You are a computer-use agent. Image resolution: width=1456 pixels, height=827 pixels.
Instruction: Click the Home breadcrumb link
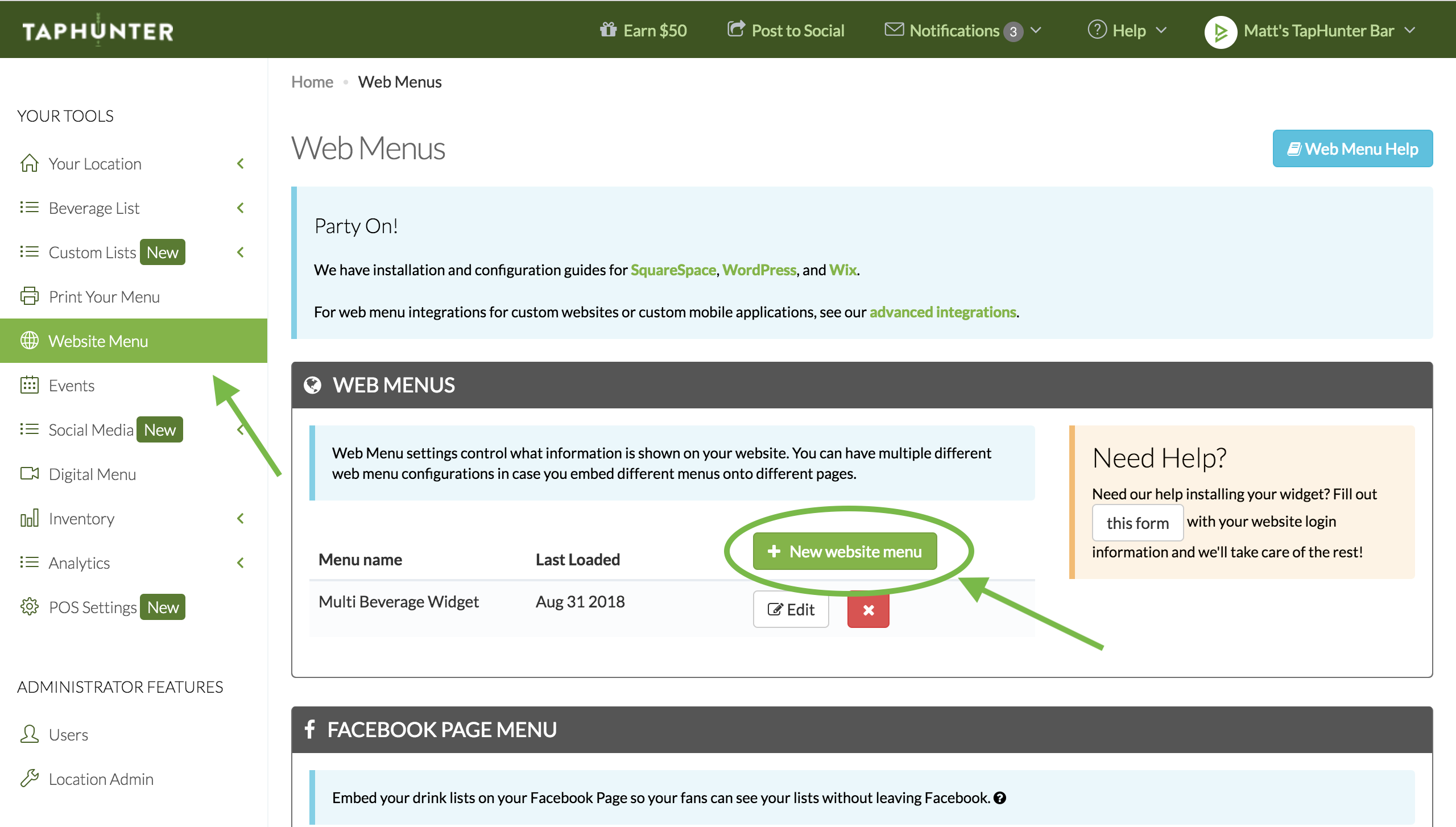click(312, 82)
